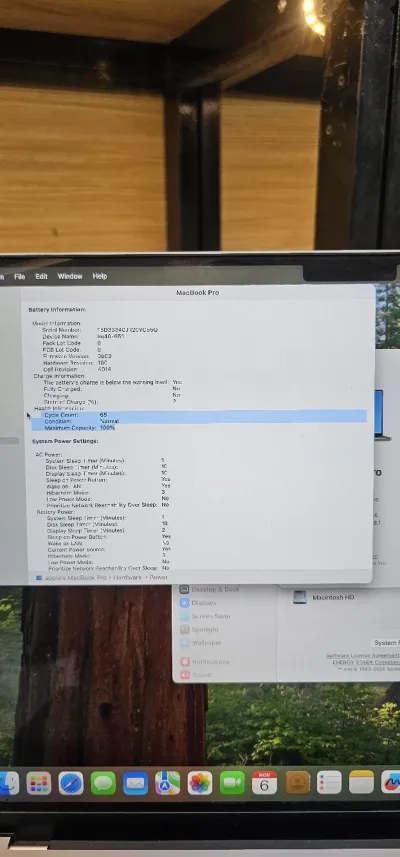
Task: Click the Spotlight settings icon
Action: (185, 630)
